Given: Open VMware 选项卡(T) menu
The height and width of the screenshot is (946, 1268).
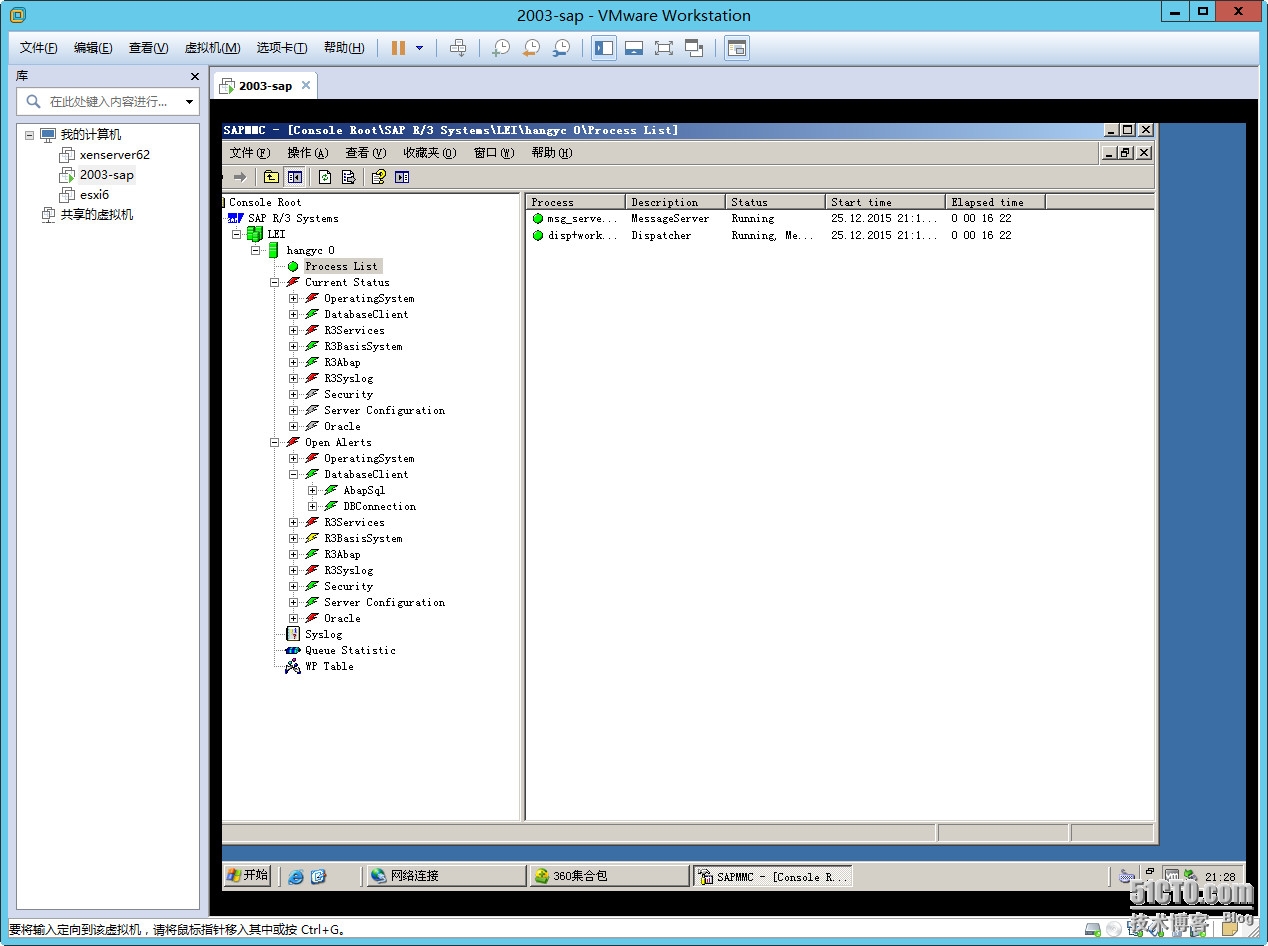Looking at the screenshot, I should tap(283, 48).
